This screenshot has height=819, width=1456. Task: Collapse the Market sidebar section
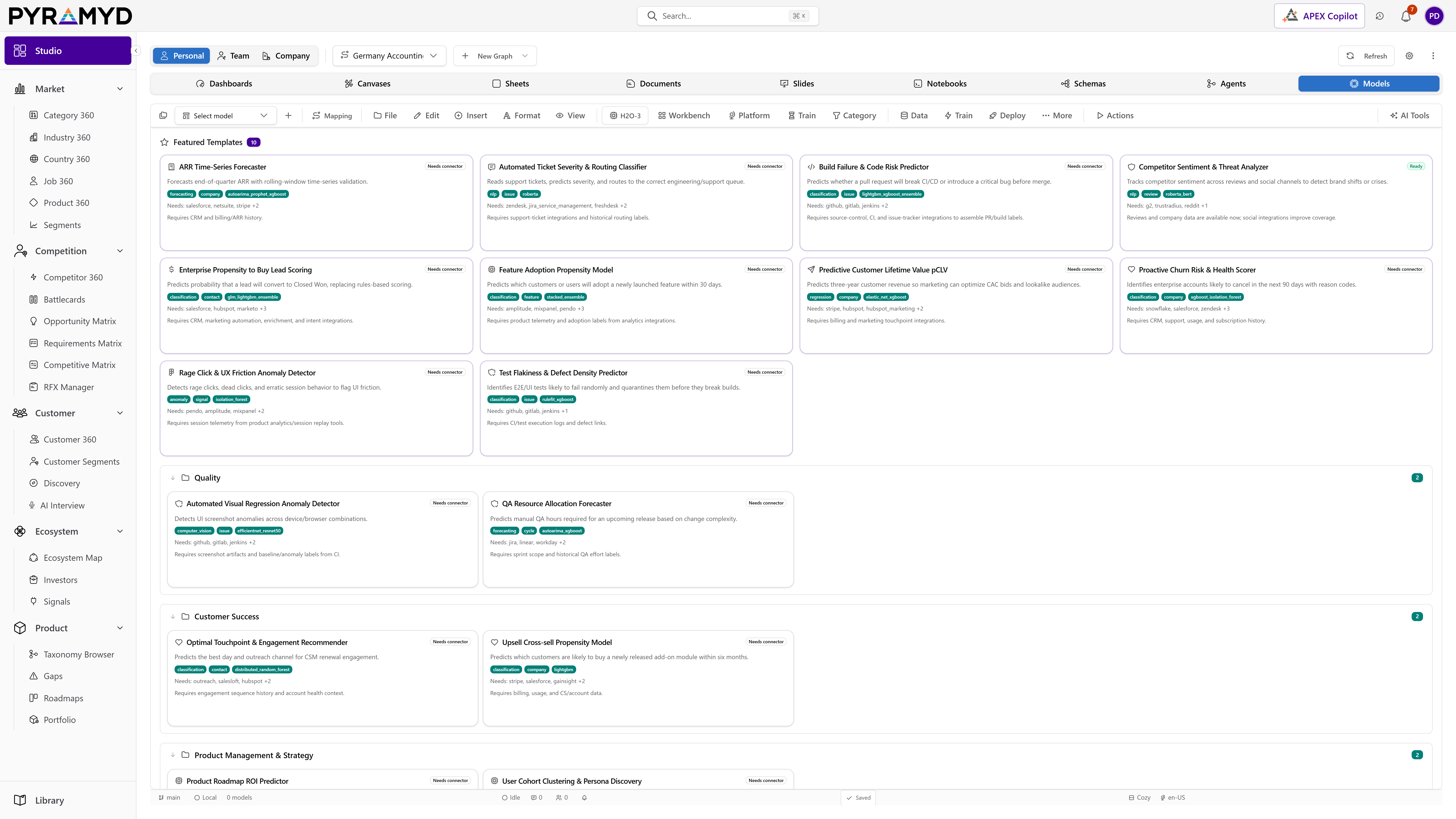[120, 89]
